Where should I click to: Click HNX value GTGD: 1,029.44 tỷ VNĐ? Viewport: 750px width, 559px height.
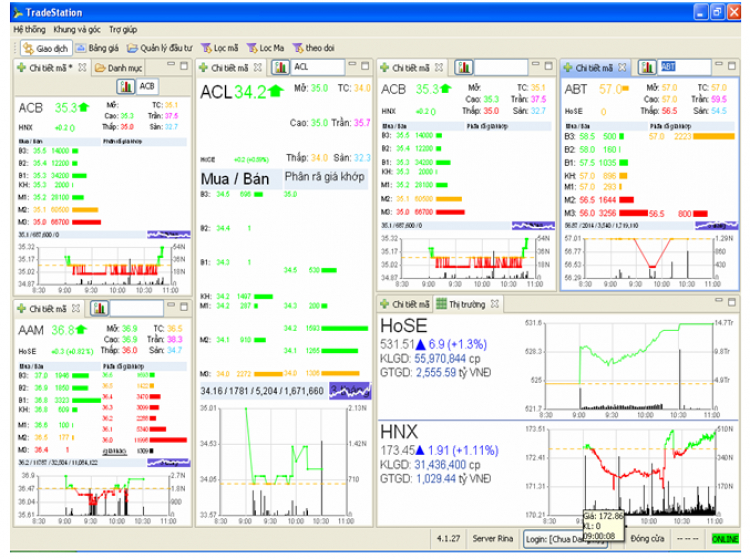click(435, 479)
